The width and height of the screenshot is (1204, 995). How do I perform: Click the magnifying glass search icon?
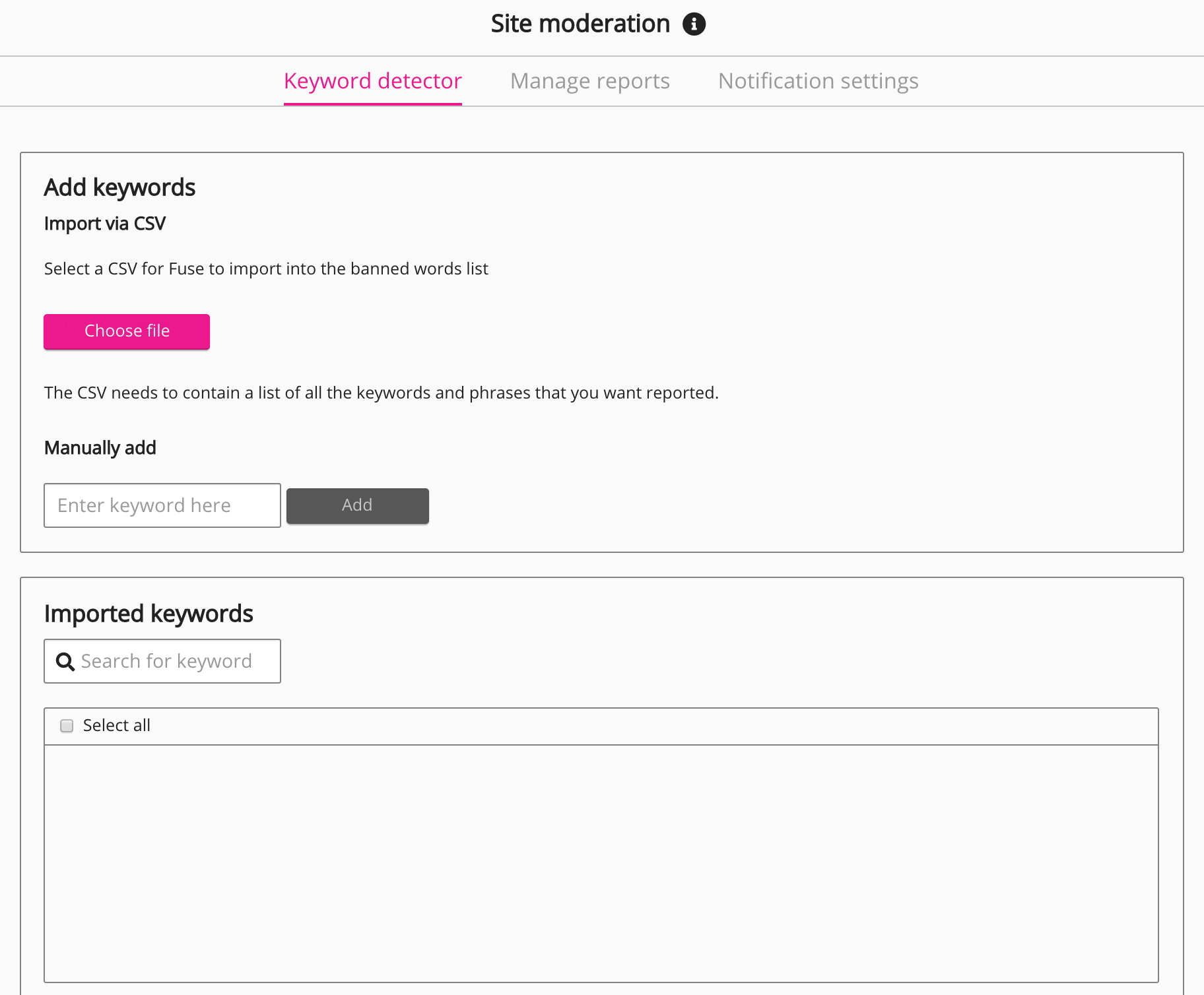coord(65,661)
